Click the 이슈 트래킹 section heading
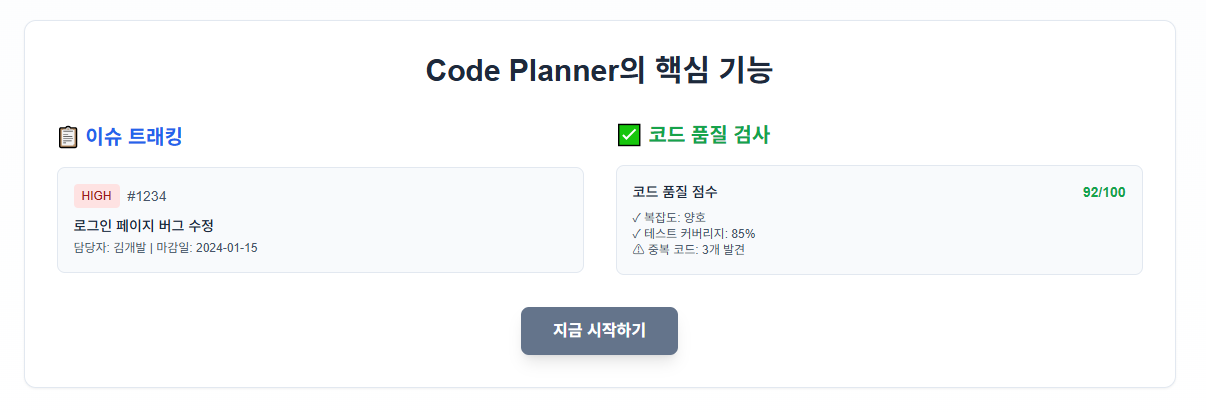Screen dimensions: 1206x413 134,137
